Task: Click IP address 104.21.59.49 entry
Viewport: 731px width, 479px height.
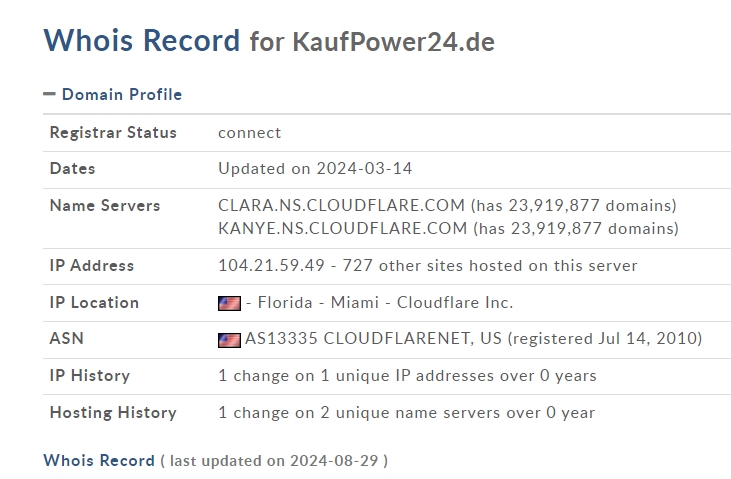Action: coord(271,265)
